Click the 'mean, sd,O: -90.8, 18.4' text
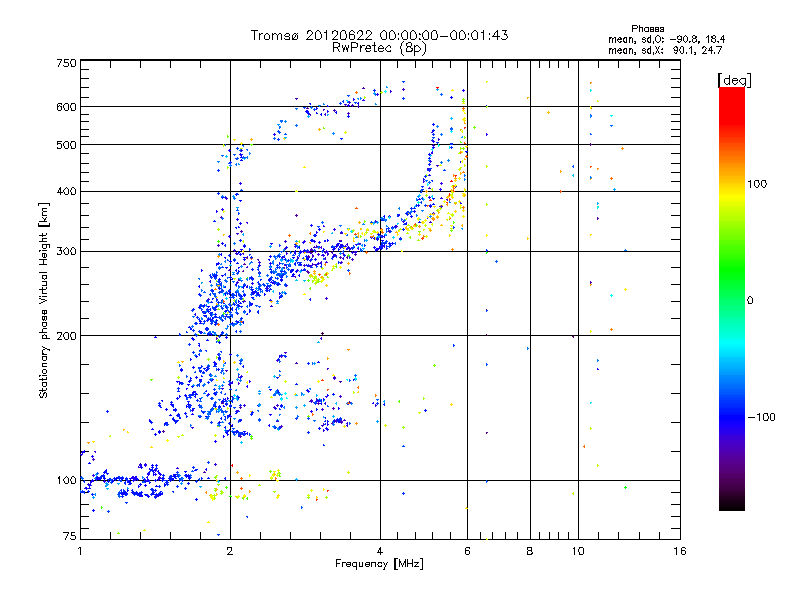 666,39
